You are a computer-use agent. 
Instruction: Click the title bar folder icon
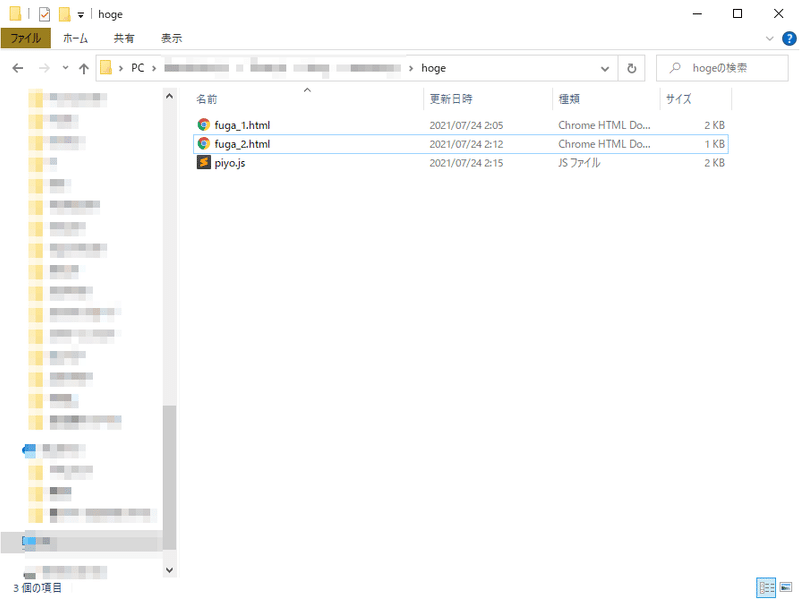coord(15,14)
